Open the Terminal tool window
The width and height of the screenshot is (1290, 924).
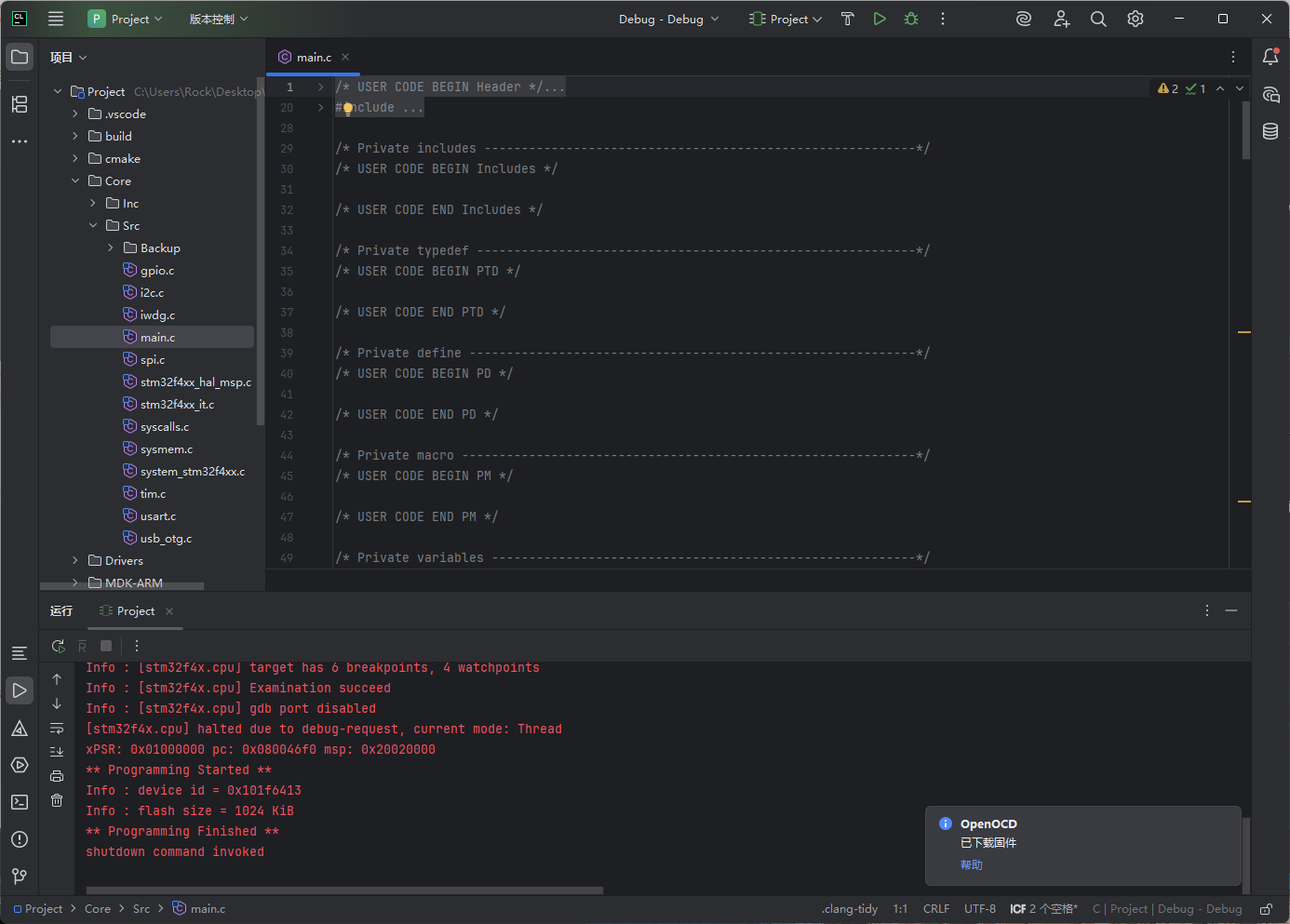(x=20, y=802)
